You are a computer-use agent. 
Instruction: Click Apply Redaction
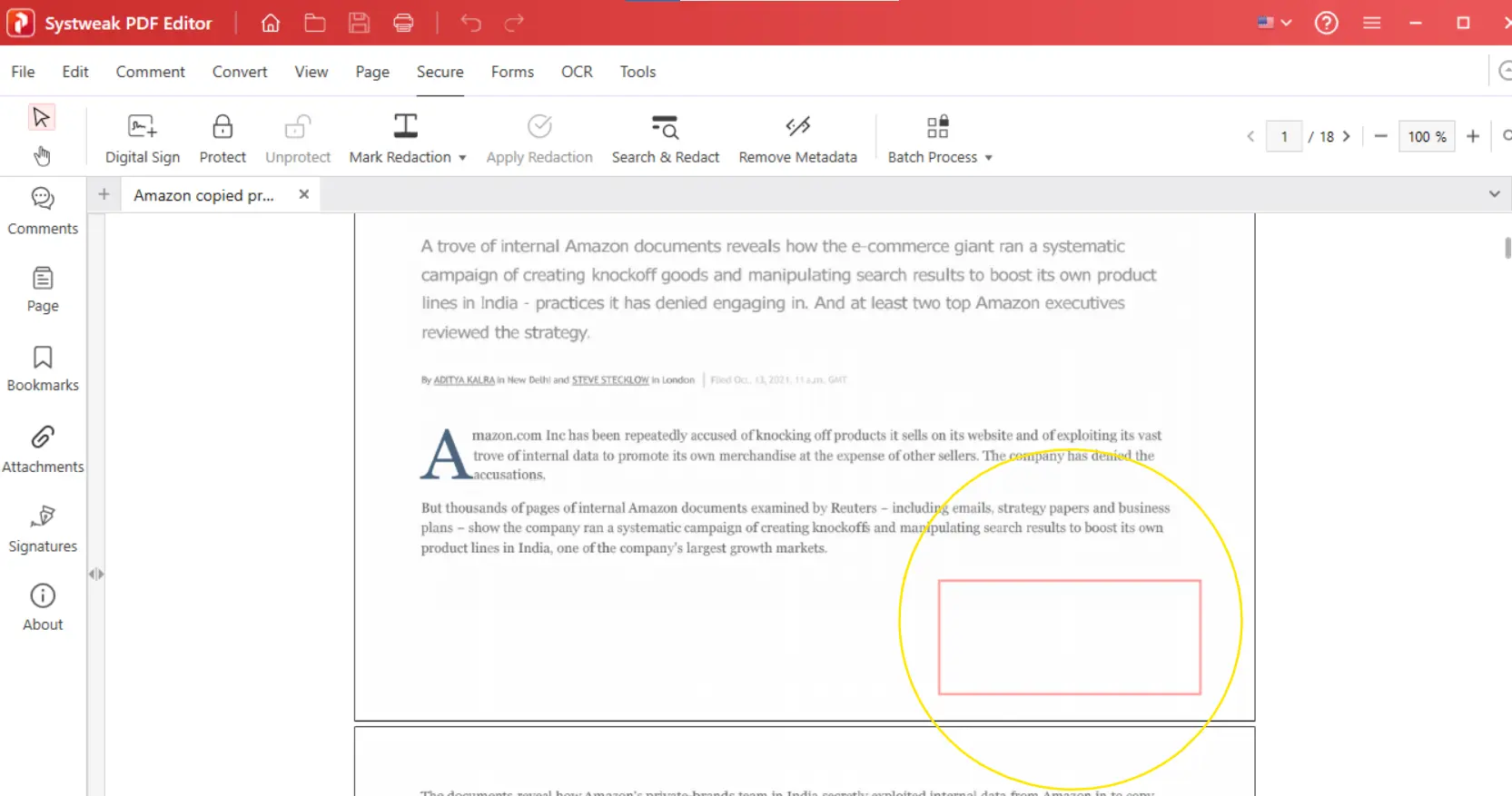tap(539, 139)
